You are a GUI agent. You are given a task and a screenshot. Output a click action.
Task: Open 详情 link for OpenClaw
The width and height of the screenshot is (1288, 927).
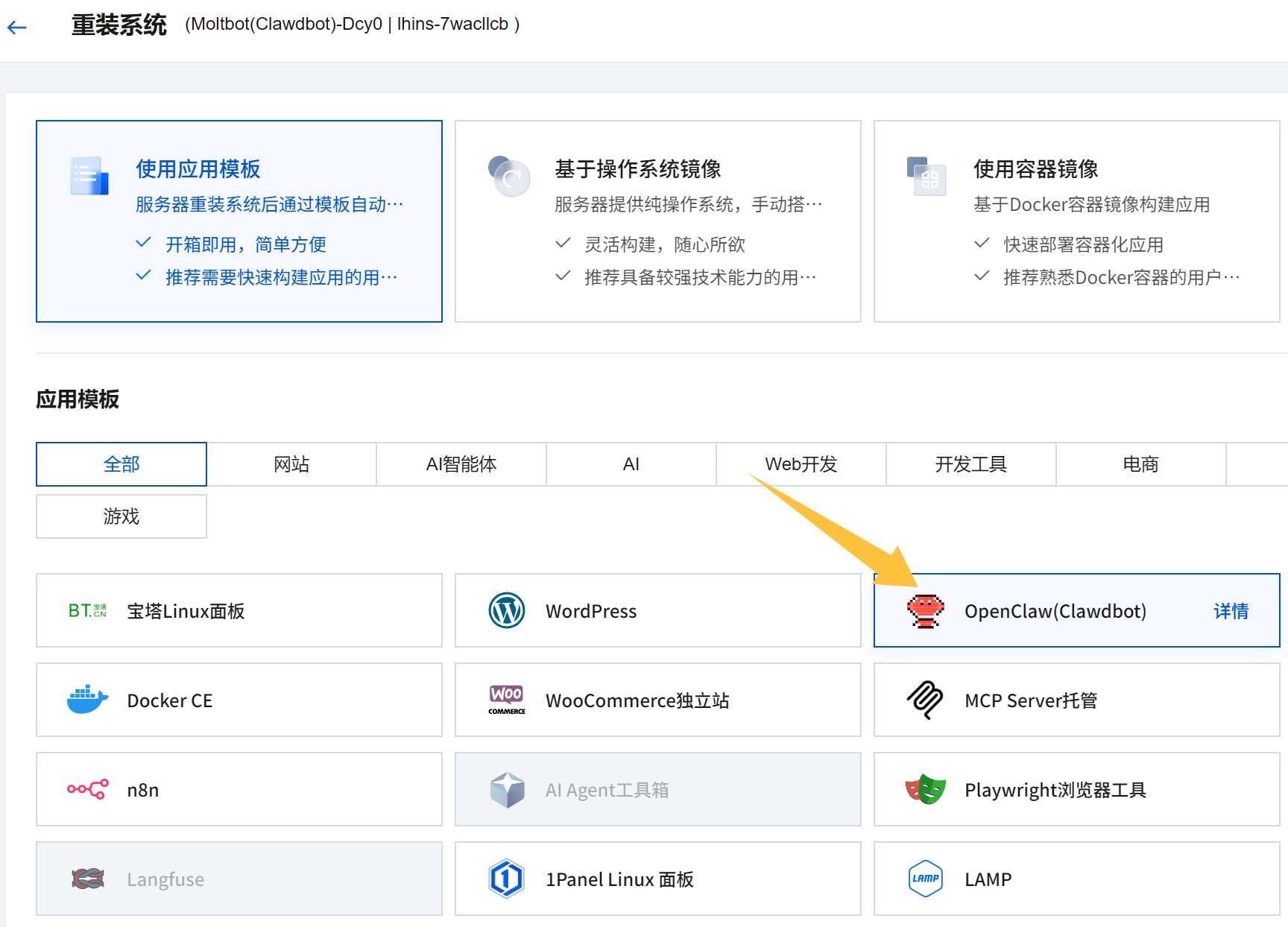pos(1231,611)
